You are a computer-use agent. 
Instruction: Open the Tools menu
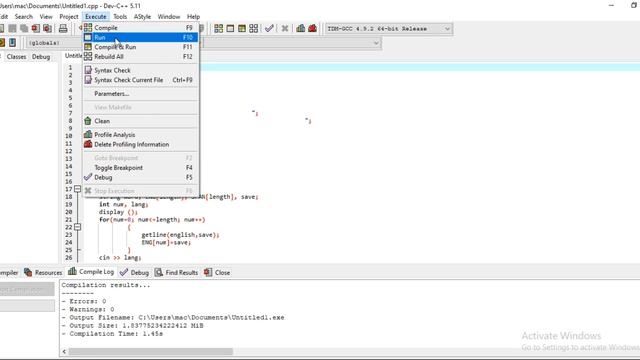(x=120, y=16)
